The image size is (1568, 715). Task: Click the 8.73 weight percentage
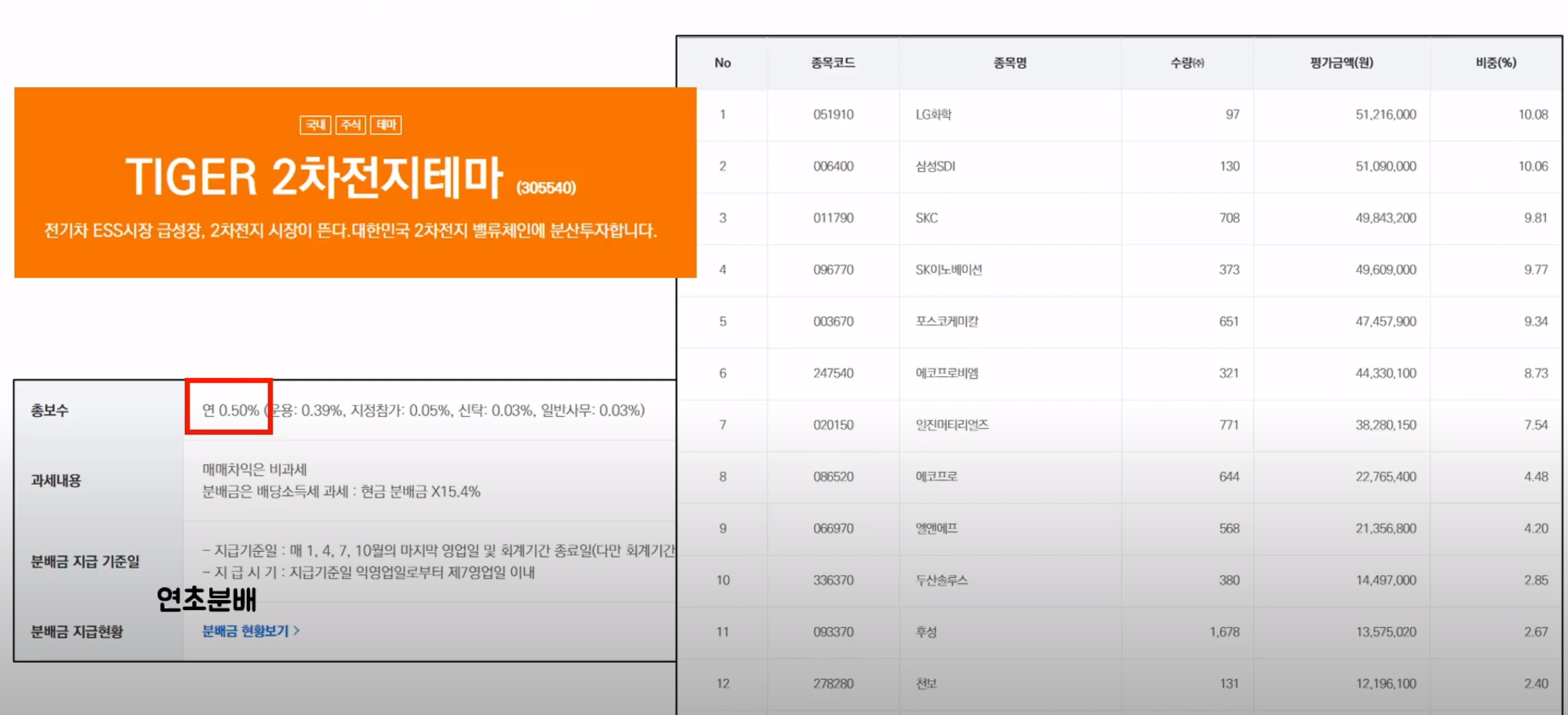pyautogui.click(x=1536, y=373)
